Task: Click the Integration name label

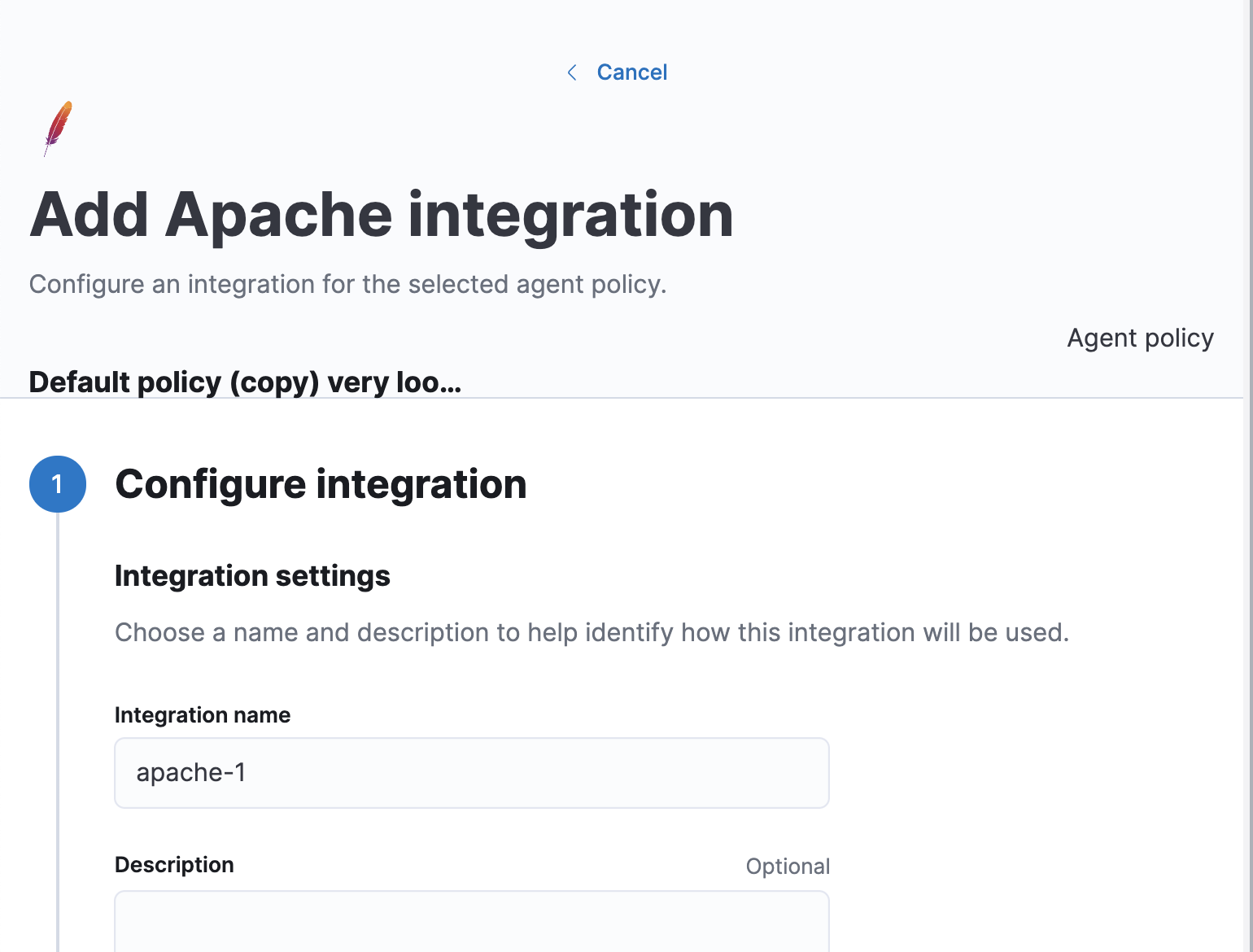Action: pyautogui.click(x=203, y=715)
